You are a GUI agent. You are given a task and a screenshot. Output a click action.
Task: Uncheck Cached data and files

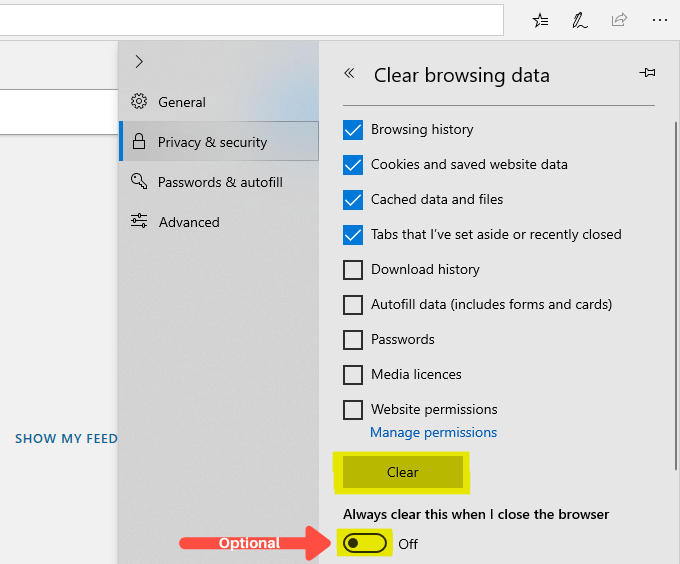[x=353, y=200]
